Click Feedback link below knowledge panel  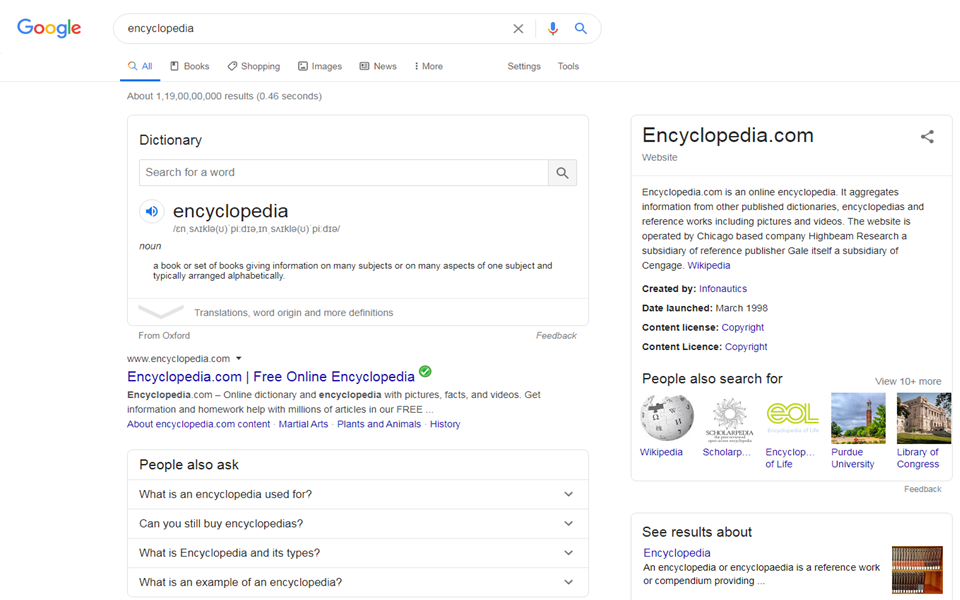coord(923,489)
